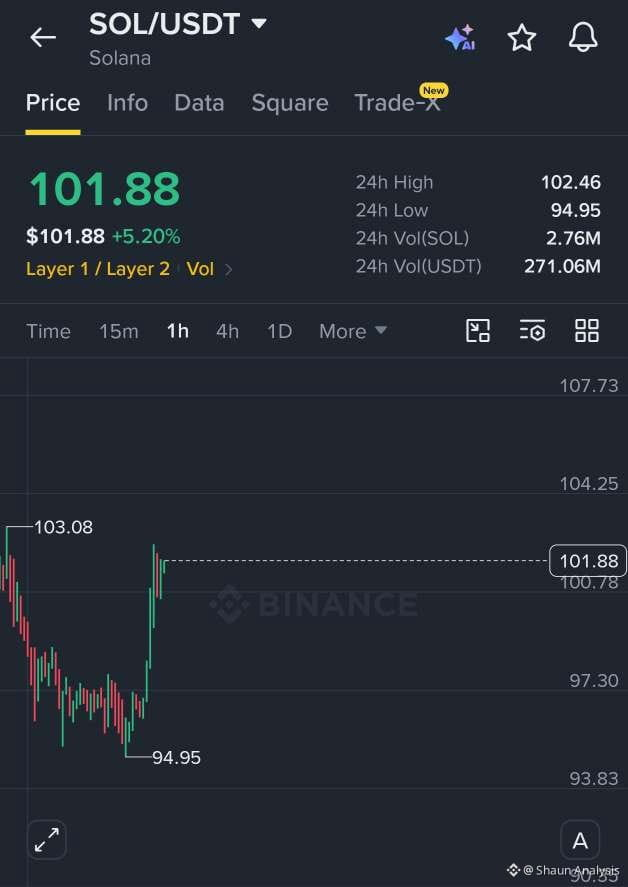
Task: Tap the A auto-scale button
Action: point(580,839)
